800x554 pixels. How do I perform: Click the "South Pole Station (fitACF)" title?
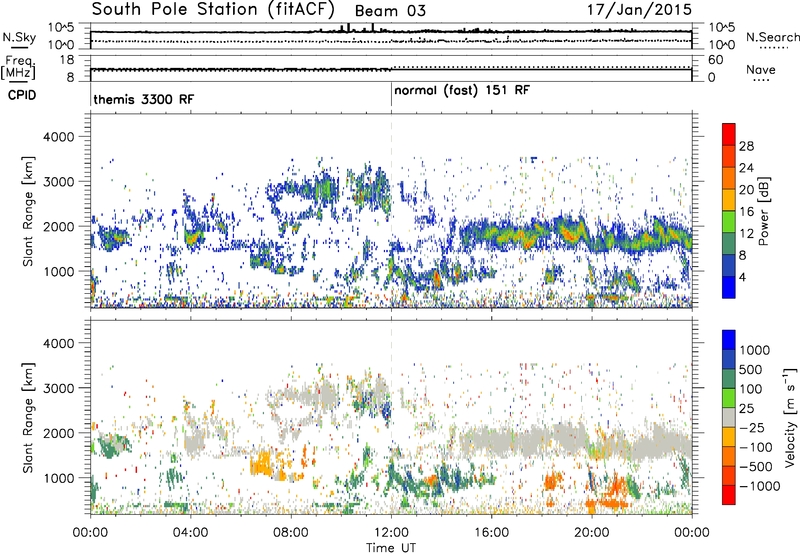(x=213, y=9)
